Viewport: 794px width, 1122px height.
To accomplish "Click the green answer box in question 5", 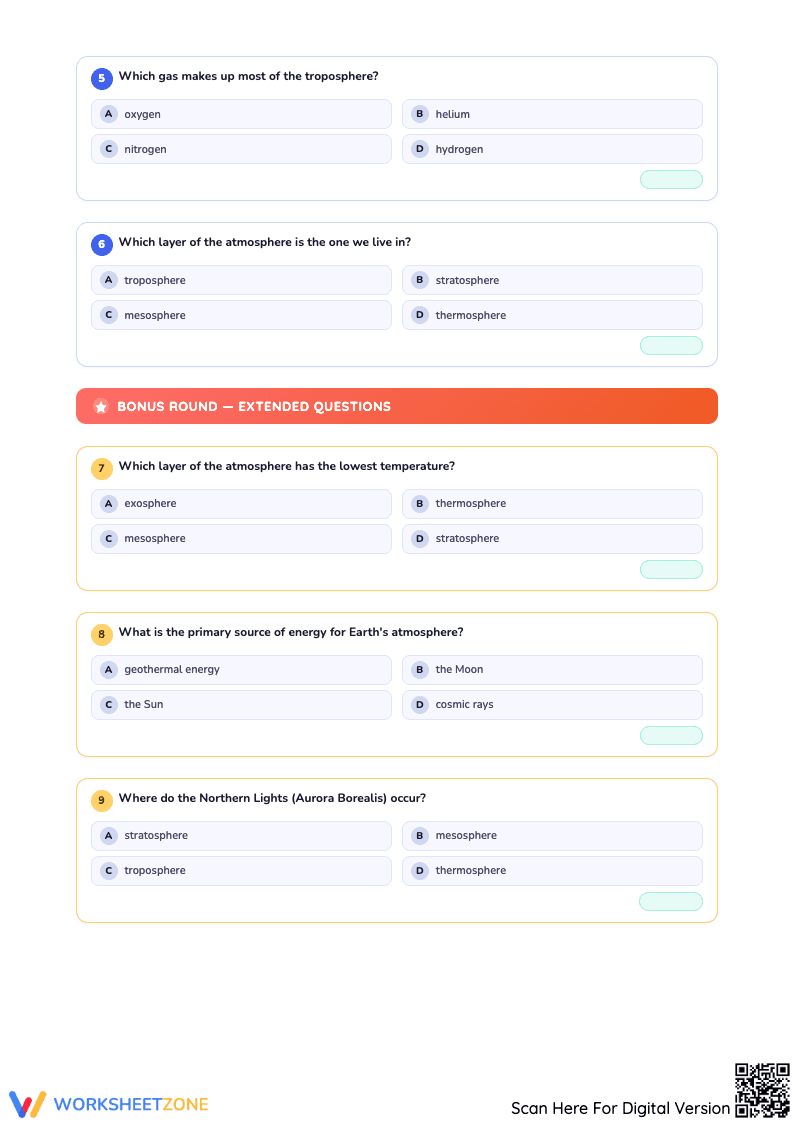I will [x=671, y=180].
